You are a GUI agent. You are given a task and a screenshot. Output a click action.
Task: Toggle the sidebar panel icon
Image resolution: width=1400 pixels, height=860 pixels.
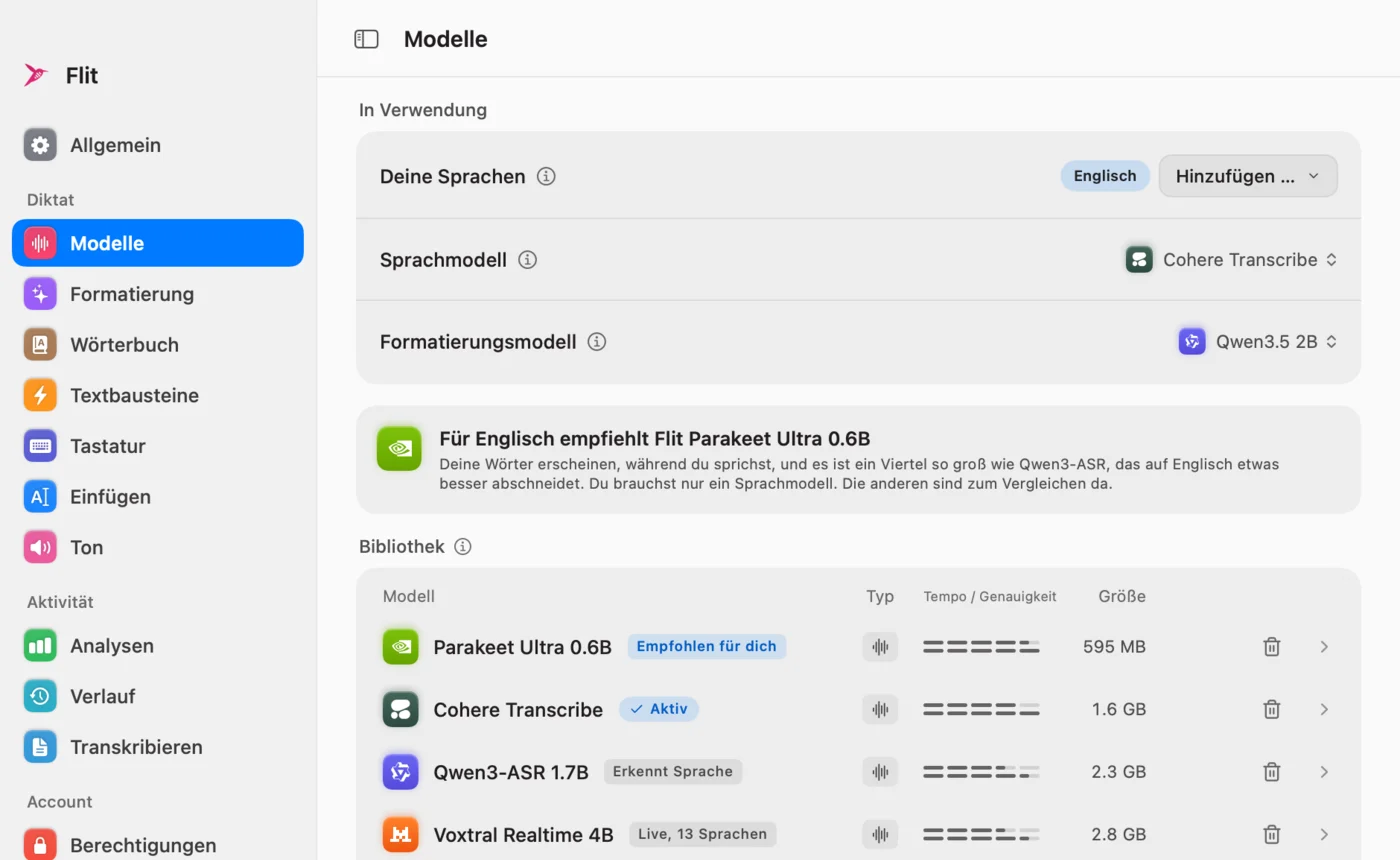tap(367, 39)
